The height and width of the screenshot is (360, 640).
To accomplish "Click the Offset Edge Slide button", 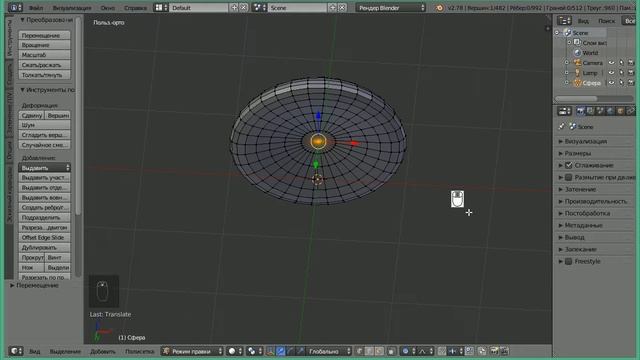I will 44,238.
